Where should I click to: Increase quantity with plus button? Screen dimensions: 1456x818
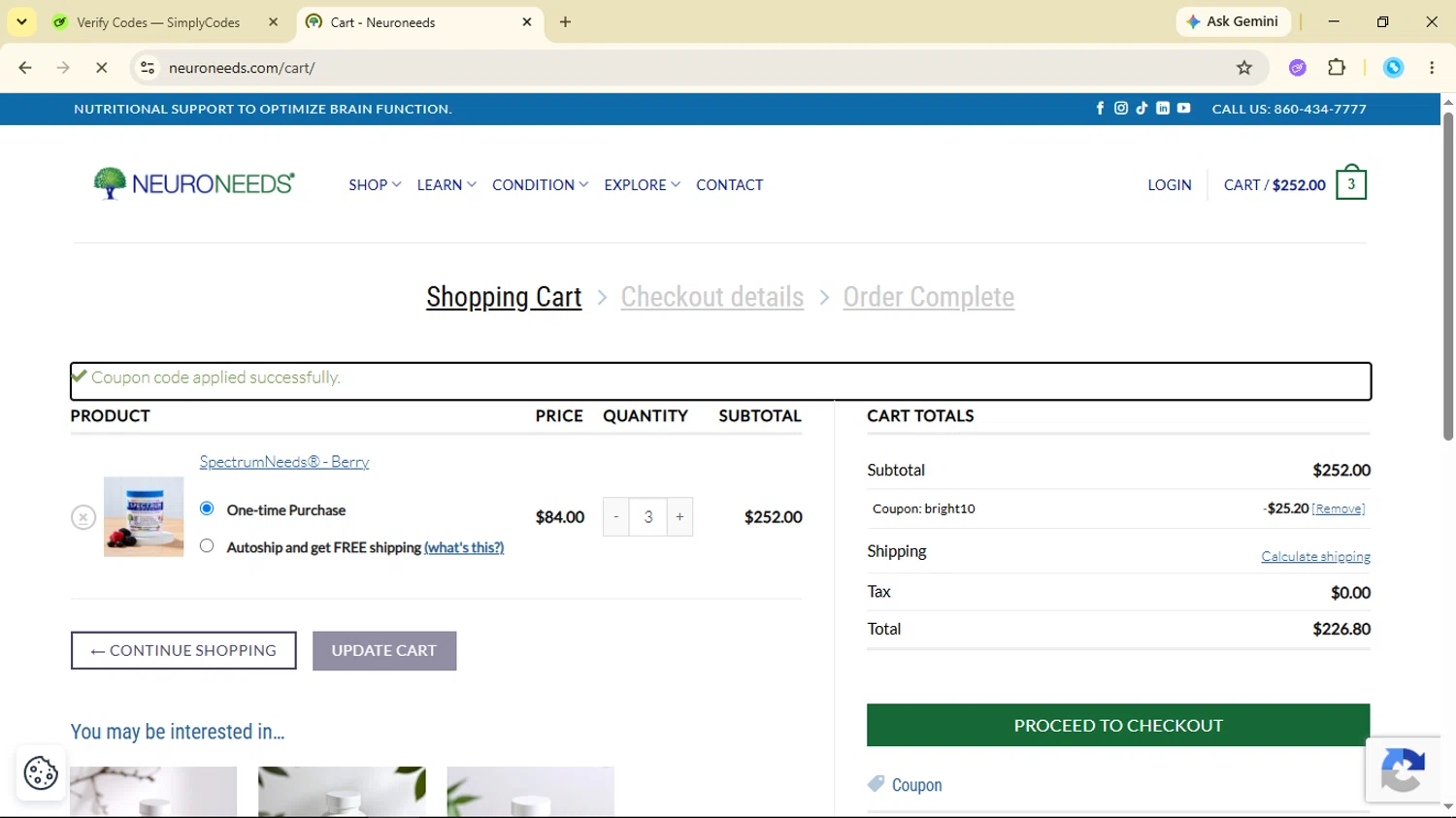click(x=679, y=517)
